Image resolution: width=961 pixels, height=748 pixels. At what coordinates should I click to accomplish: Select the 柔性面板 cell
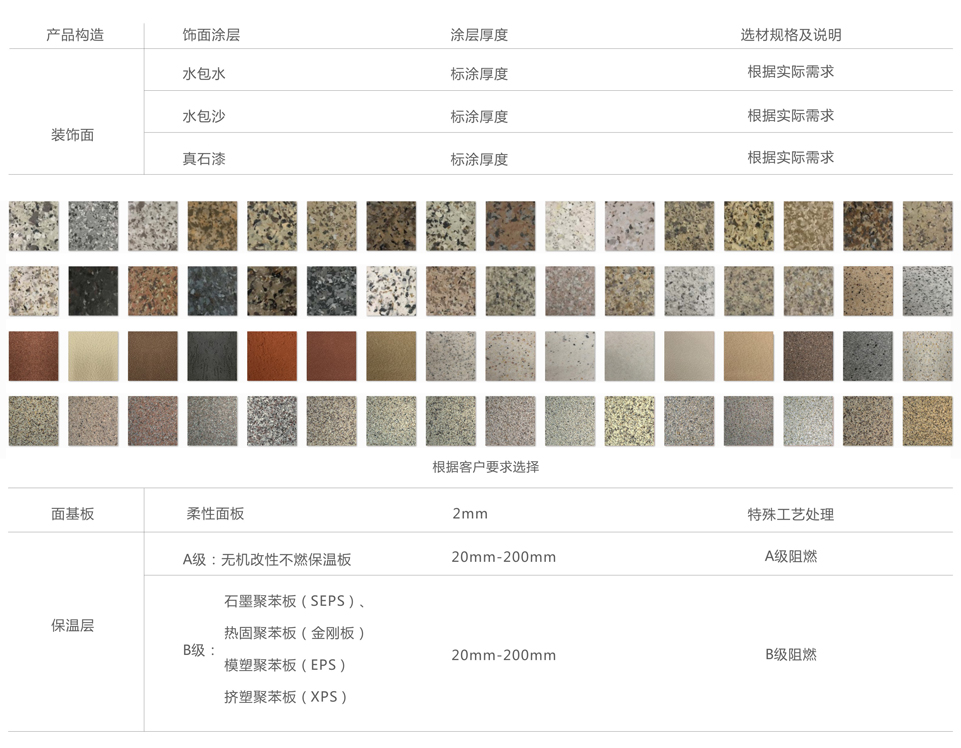point(215,514)
